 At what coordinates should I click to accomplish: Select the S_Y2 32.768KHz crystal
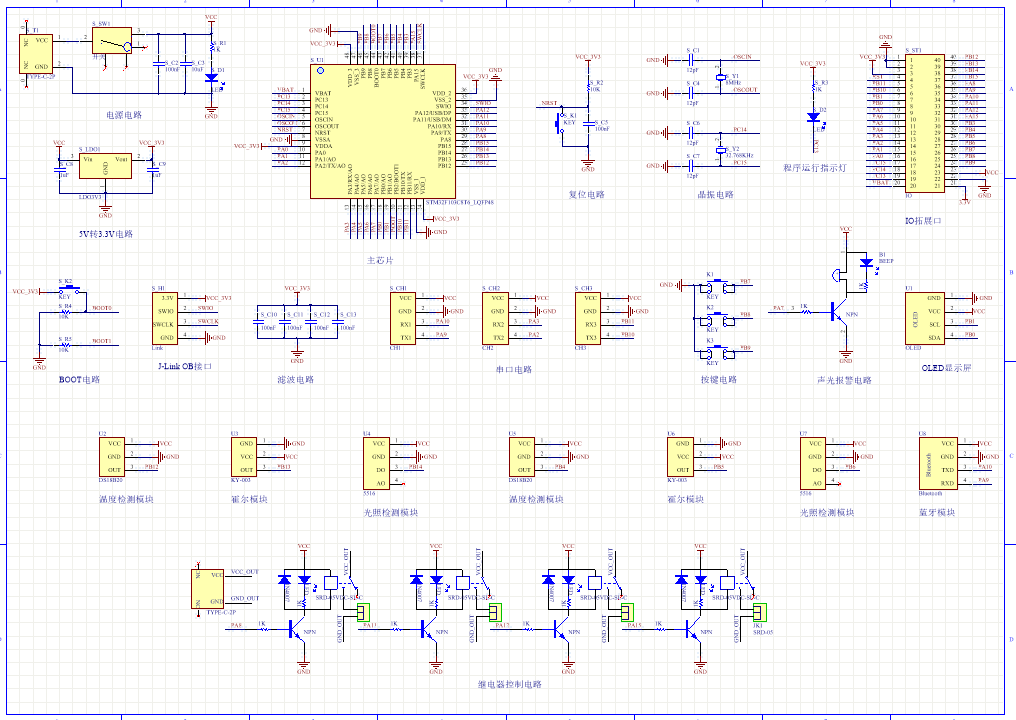pyautogui.click(x=719, y=149)
